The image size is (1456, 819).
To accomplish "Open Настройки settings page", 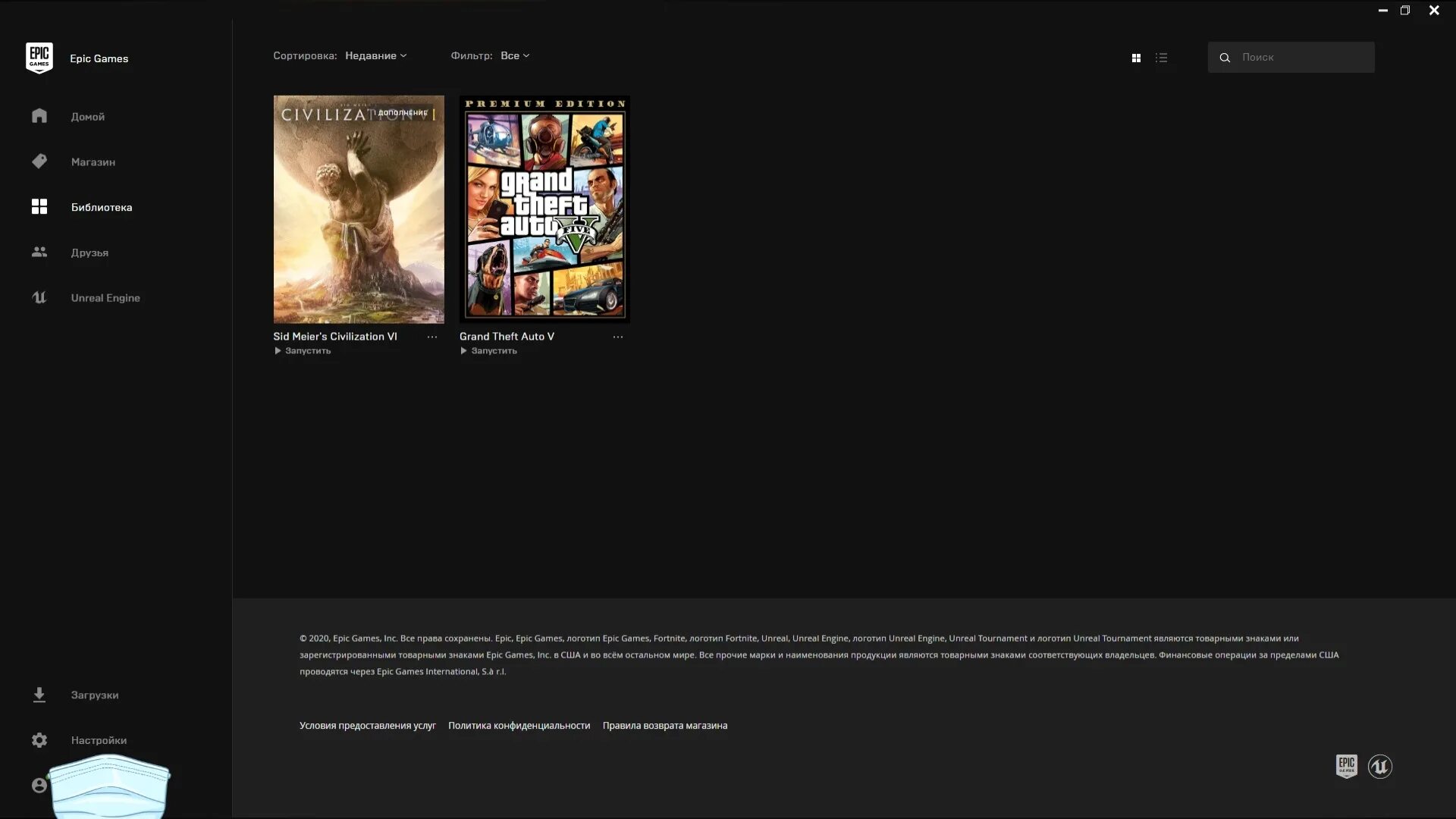I will [x=99, y=740].
